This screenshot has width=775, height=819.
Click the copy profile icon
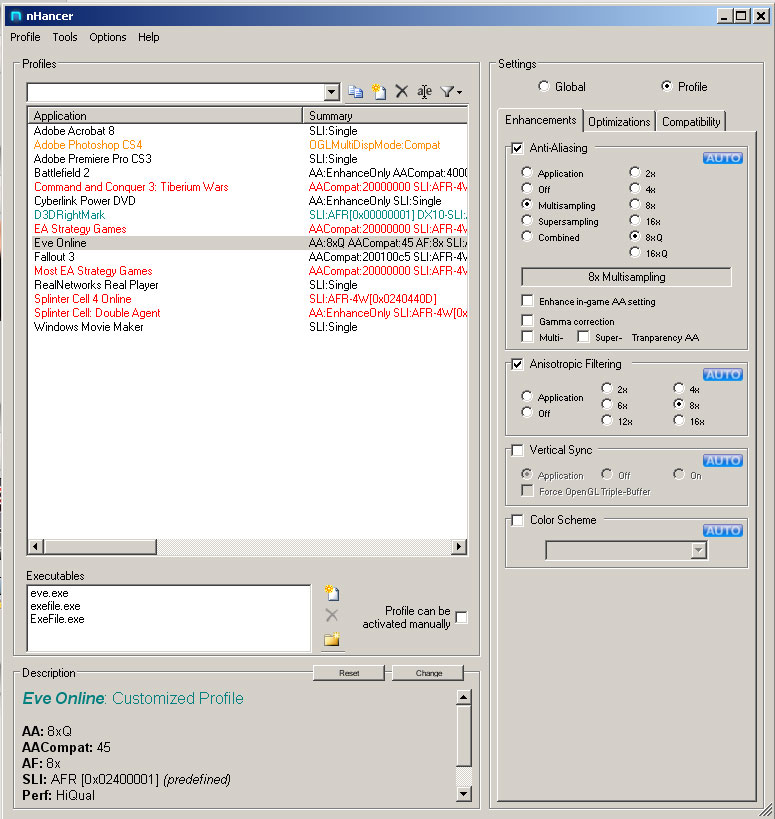point(356,92)
